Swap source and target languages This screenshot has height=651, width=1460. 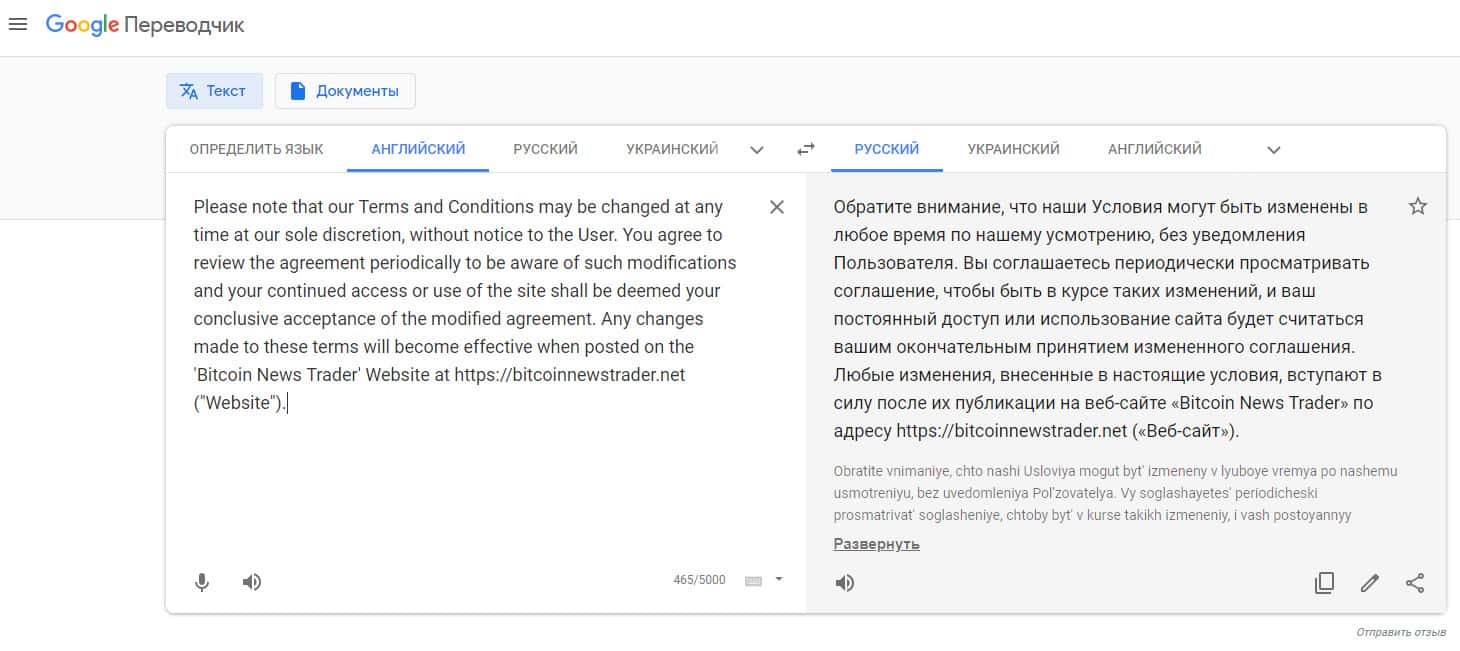(x=806, y=149)
